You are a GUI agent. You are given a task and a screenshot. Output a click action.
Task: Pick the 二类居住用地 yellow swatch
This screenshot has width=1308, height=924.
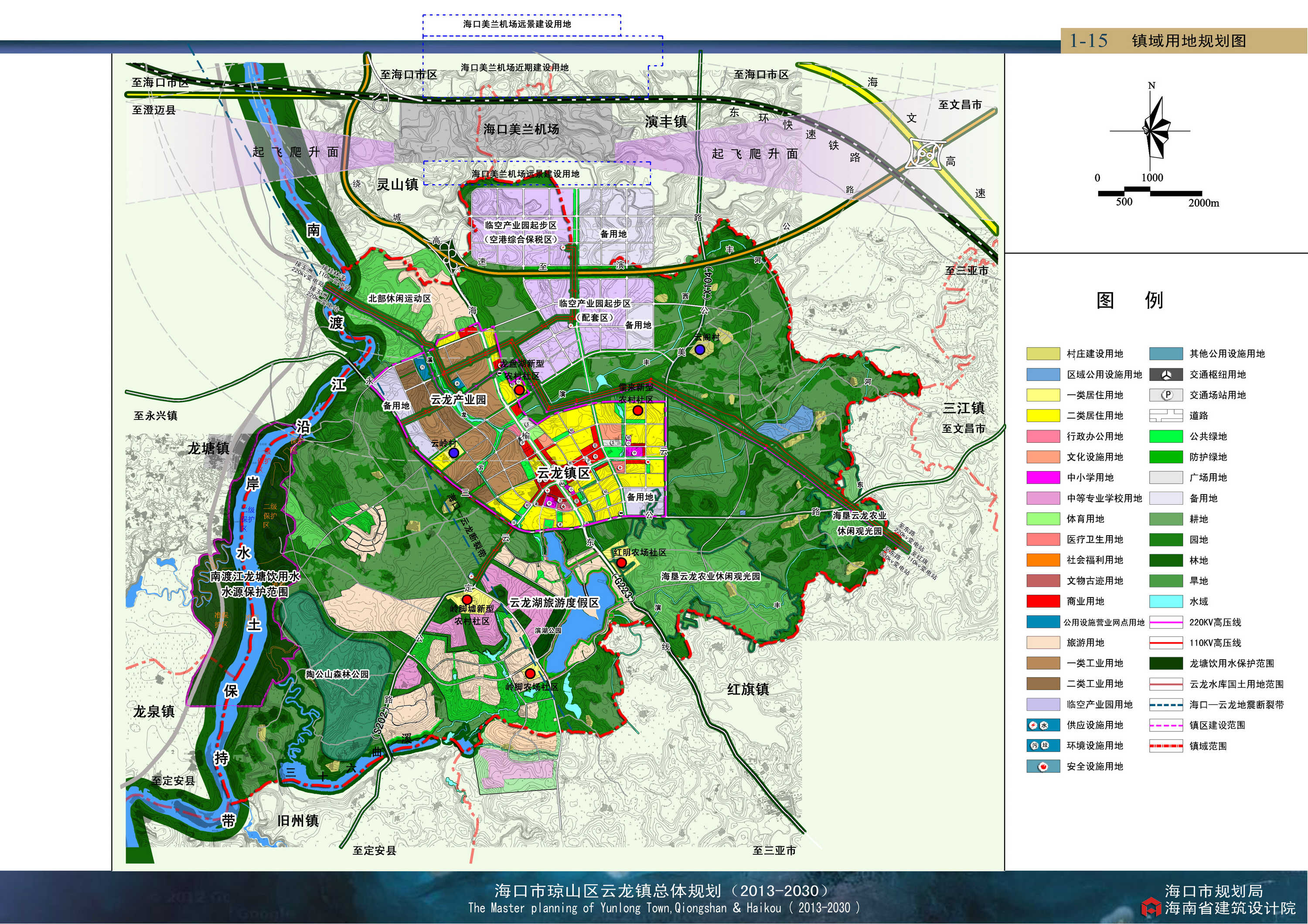click(1043, 416)
